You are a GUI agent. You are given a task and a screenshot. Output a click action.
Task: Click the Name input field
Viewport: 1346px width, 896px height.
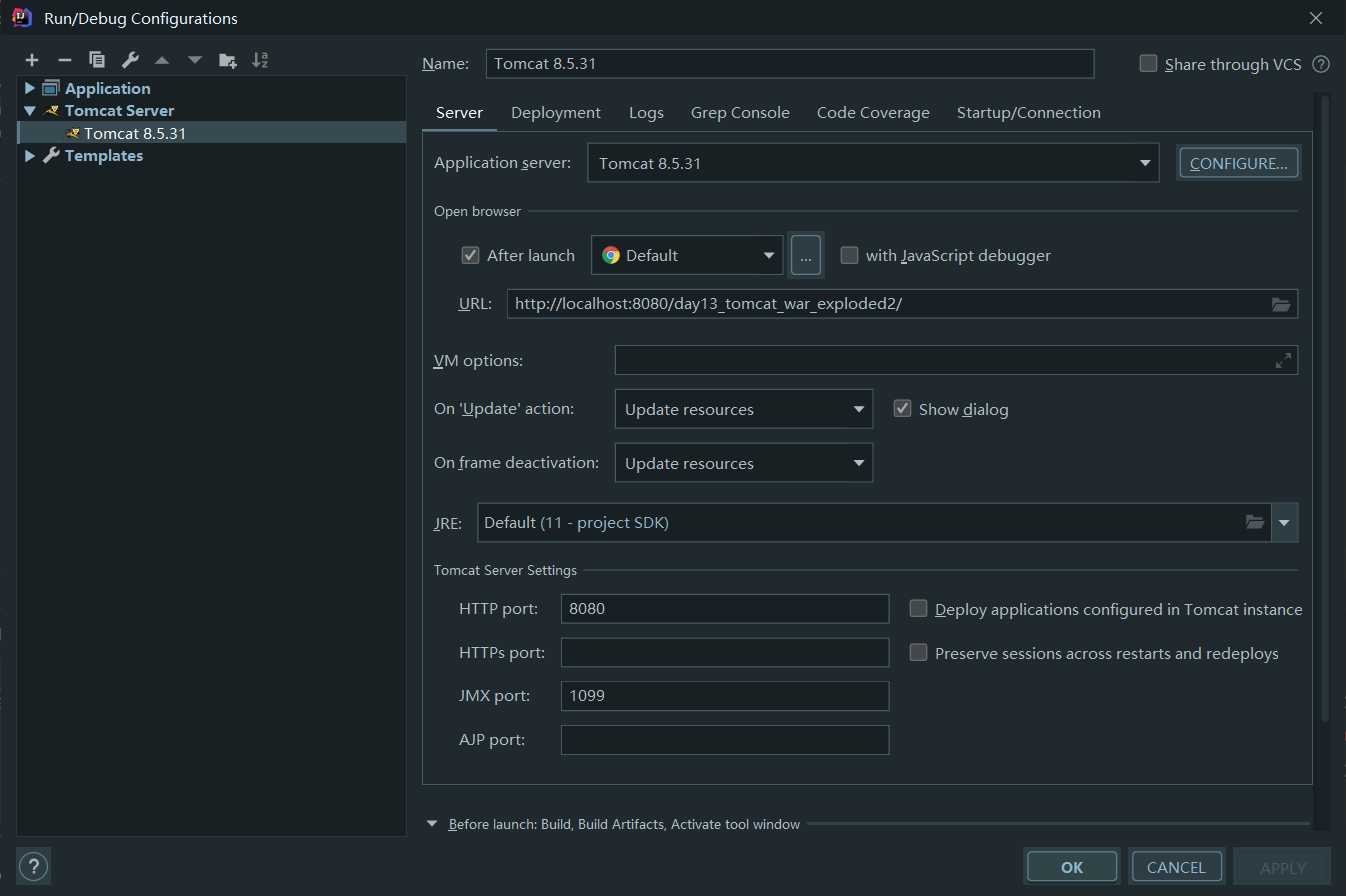(790, 64)
